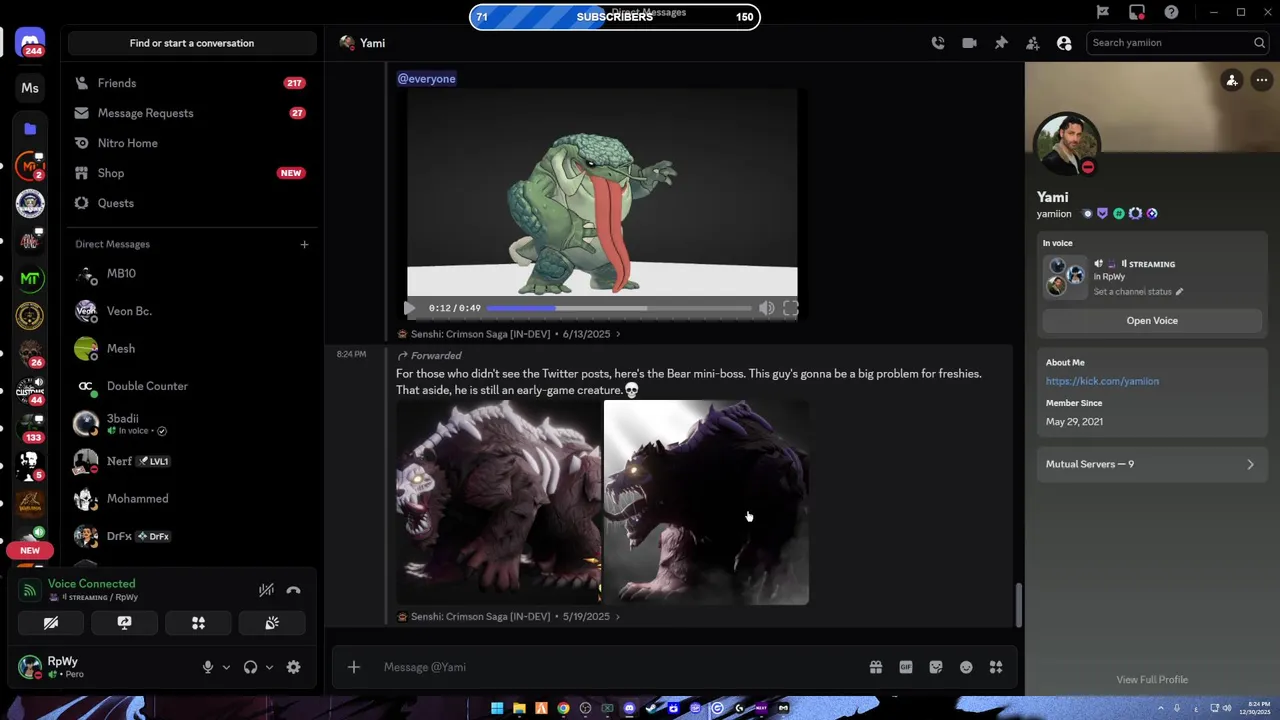Viewport: 1280px width, 720px height.
Task: Open headphone output options dropdown
Action: click(x=269, y=667)
